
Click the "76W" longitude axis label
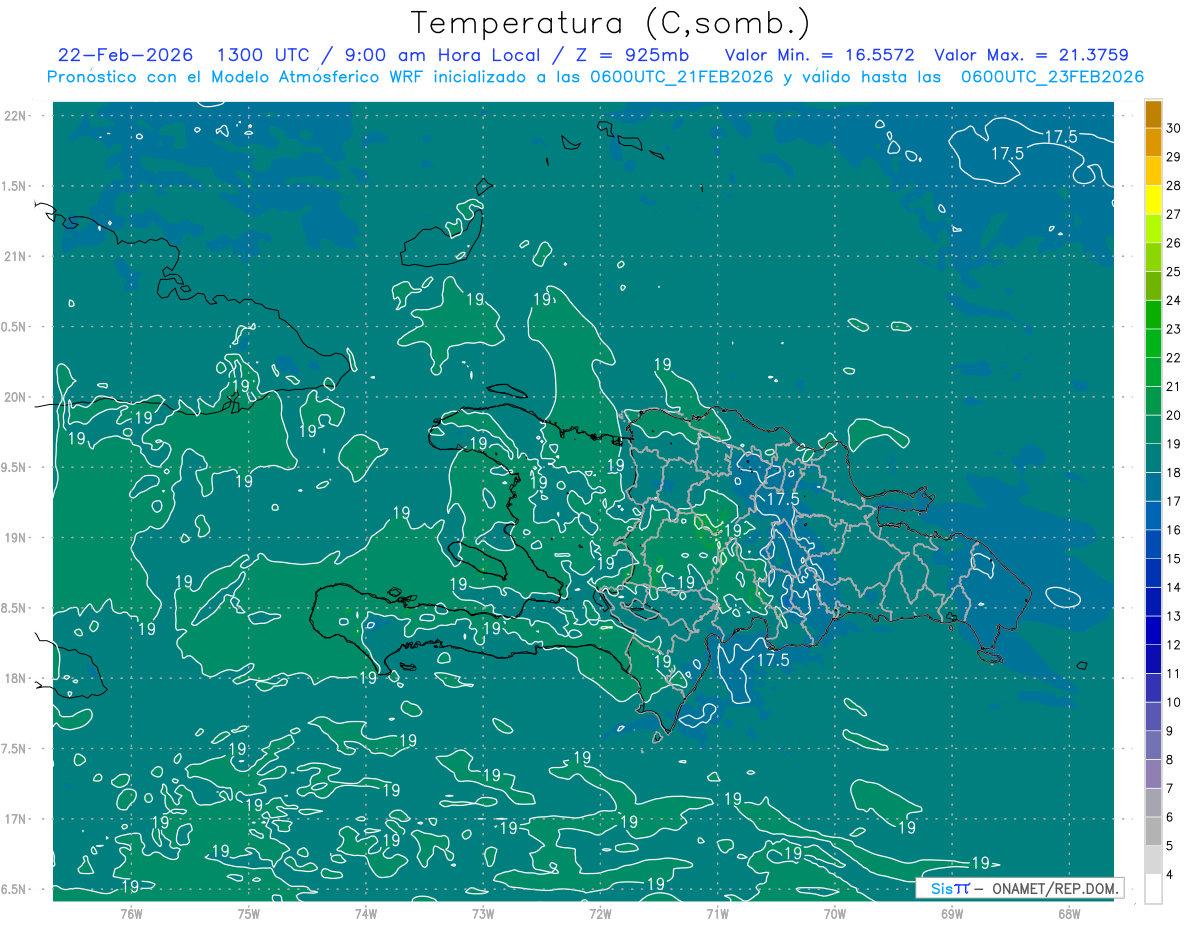(x=131, y=913)
